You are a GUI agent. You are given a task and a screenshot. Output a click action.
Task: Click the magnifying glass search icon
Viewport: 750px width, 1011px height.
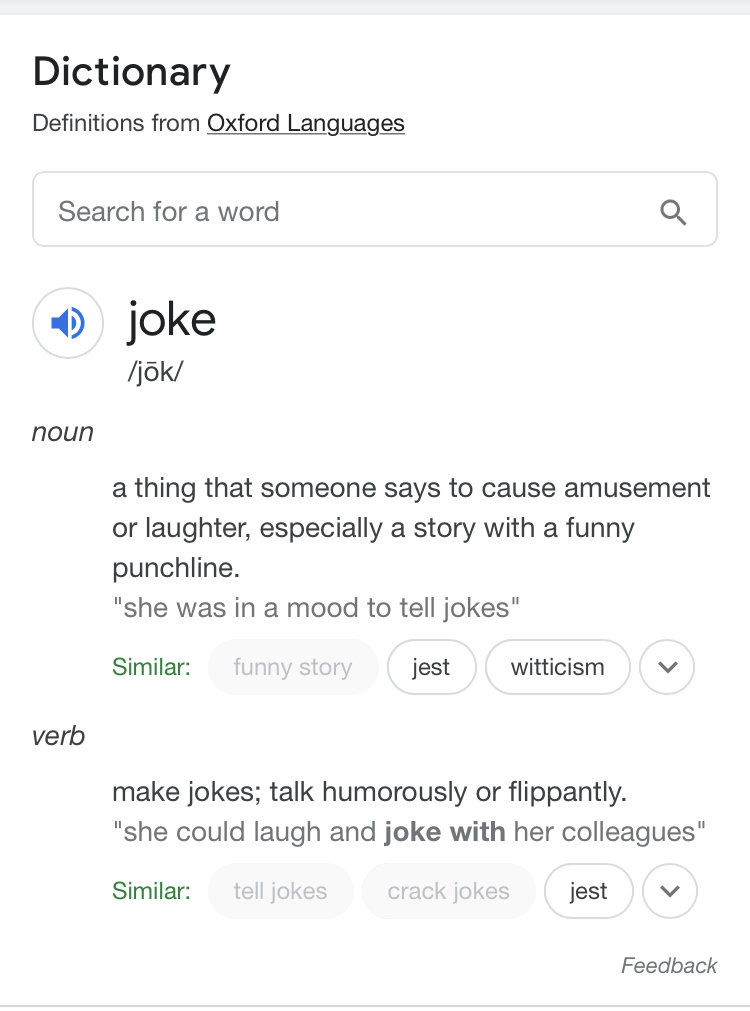(673, 212)
